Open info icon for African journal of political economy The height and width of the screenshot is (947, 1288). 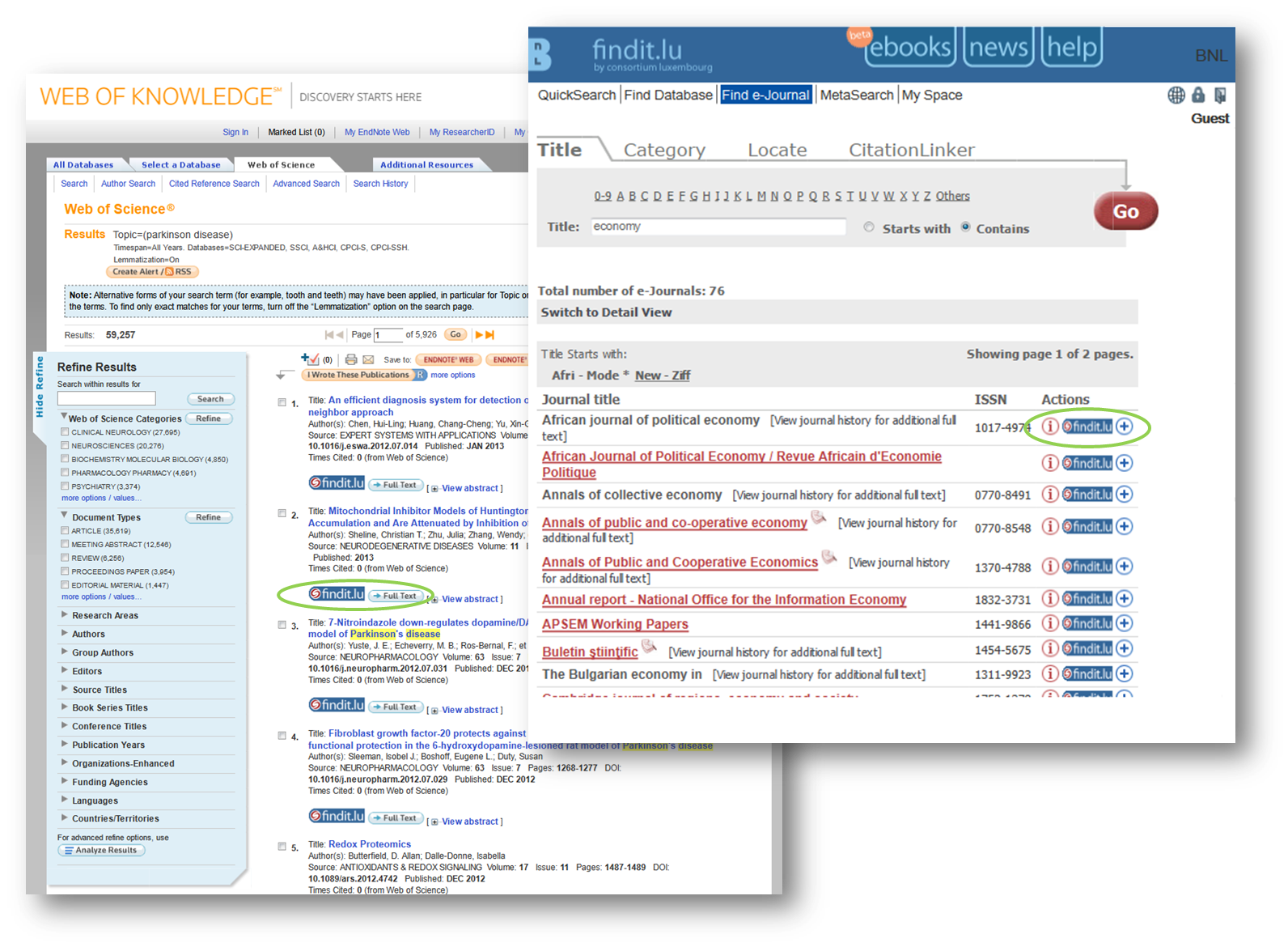coord(1050,427)
